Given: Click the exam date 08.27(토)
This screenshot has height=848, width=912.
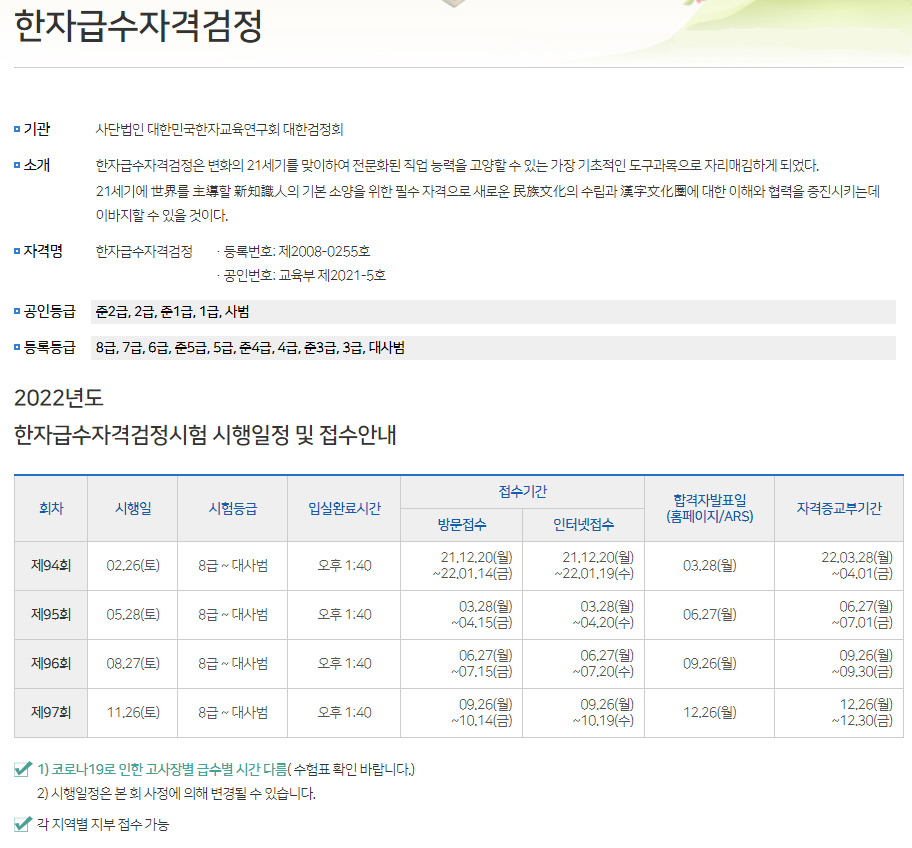Looking at the screenshot, I should click(133, 663).
